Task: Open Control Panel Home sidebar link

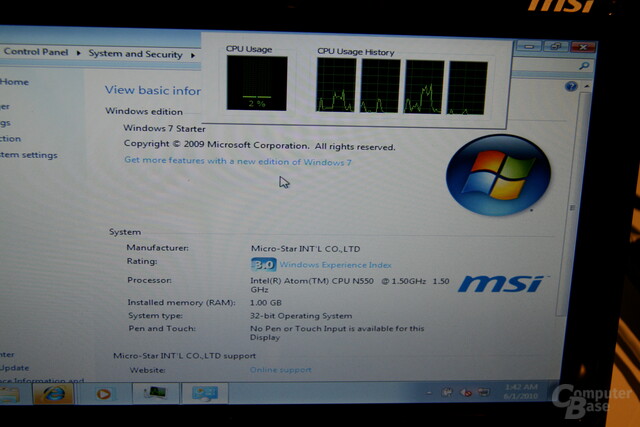Action: (x=14, y=82)
